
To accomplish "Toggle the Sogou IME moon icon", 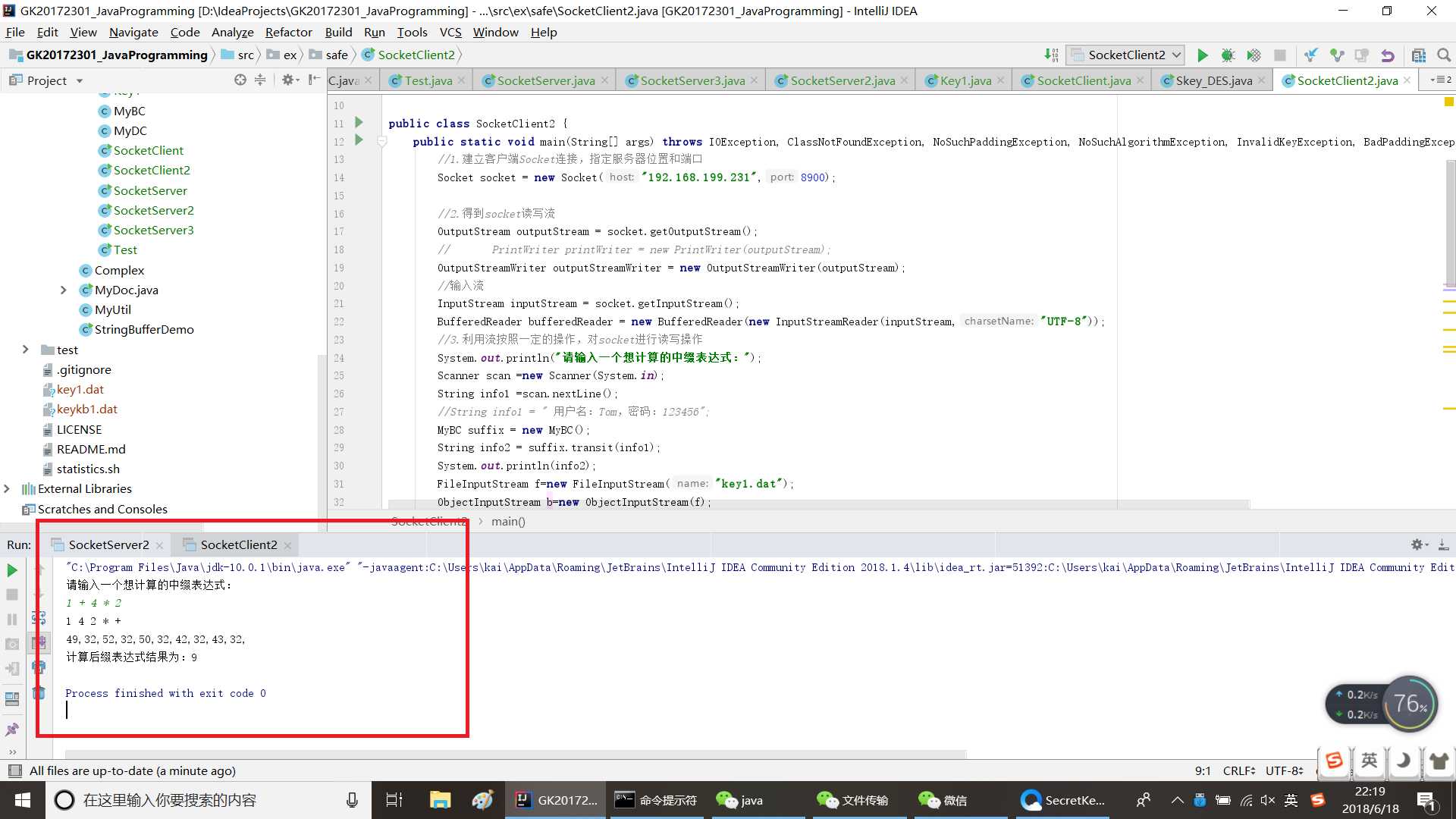I will (x=1403, y=761).
